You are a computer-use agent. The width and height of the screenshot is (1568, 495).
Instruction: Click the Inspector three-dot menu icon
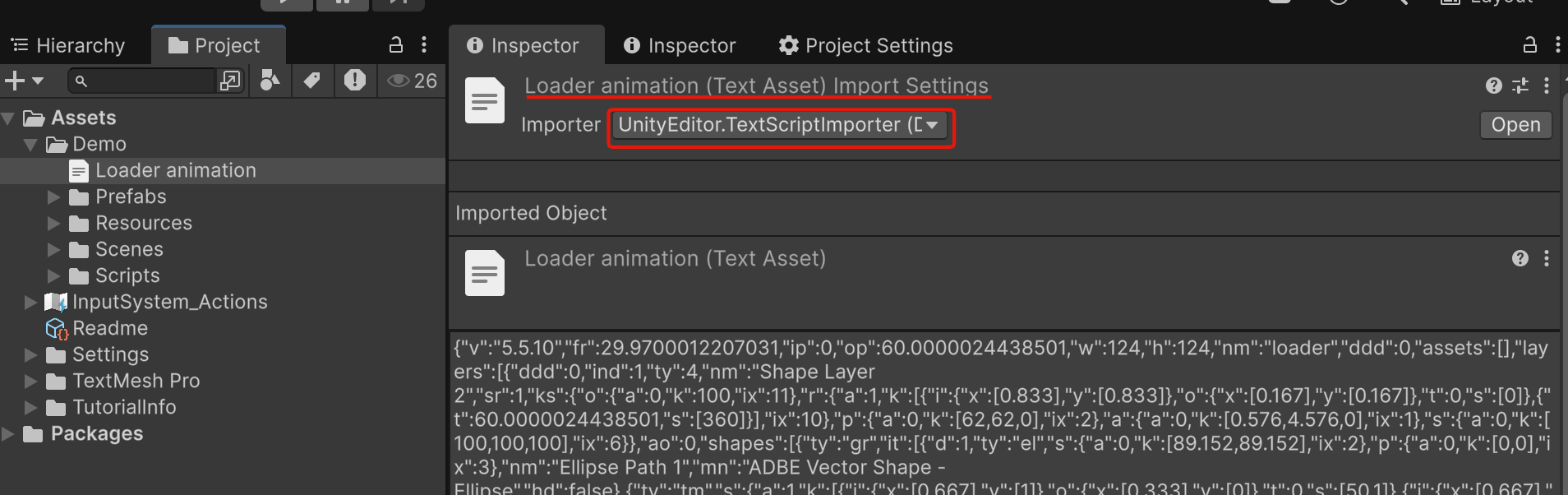[1548, 86]
